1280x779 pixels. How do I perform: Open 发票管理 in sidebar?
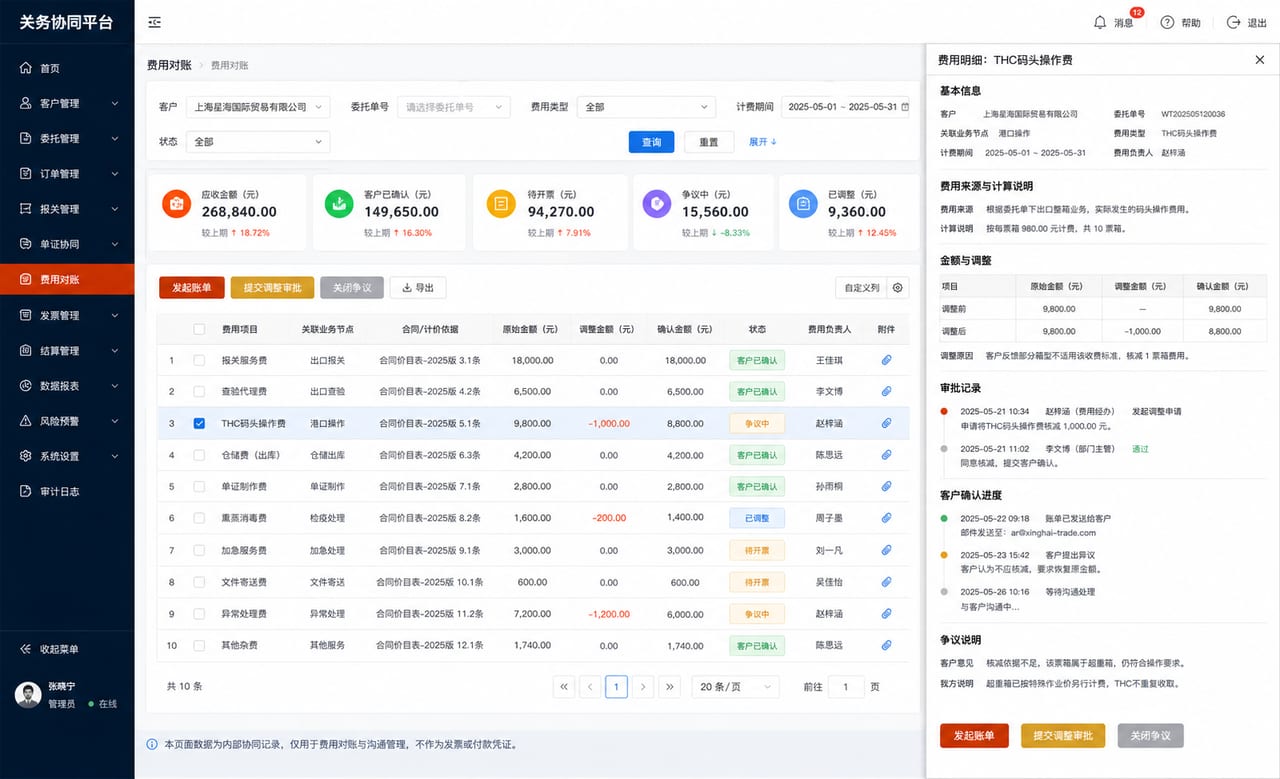(67, 315)
